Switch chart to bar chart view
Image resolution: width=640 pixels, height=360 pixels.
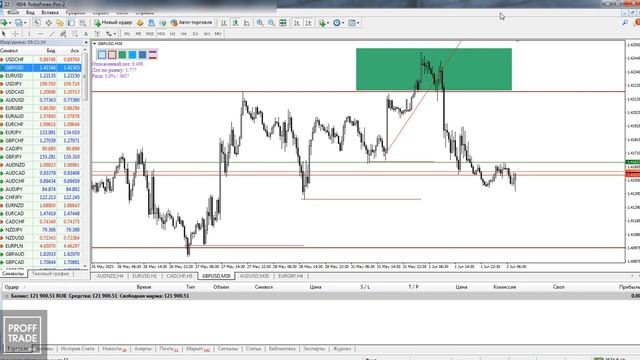224,23
